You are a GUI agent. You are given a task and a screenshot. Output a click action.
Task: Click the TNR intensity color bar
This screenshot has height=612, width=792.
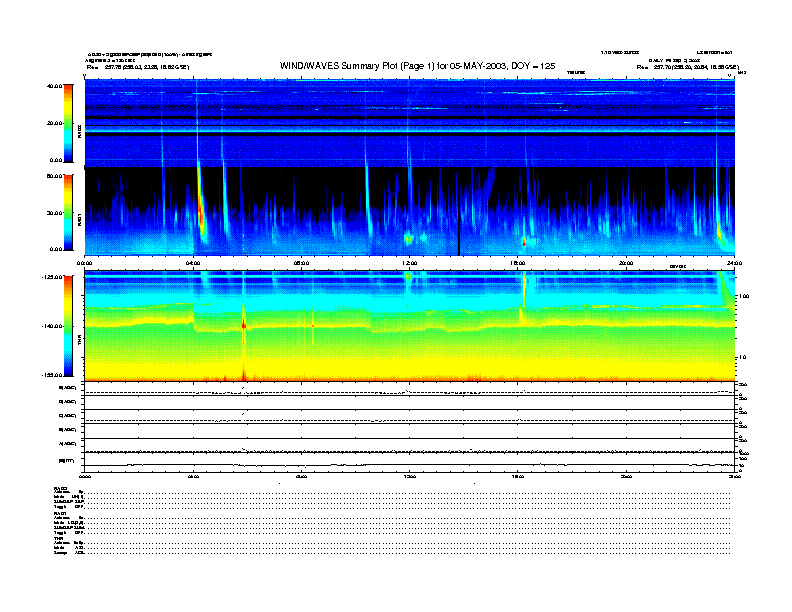(68, 326)
